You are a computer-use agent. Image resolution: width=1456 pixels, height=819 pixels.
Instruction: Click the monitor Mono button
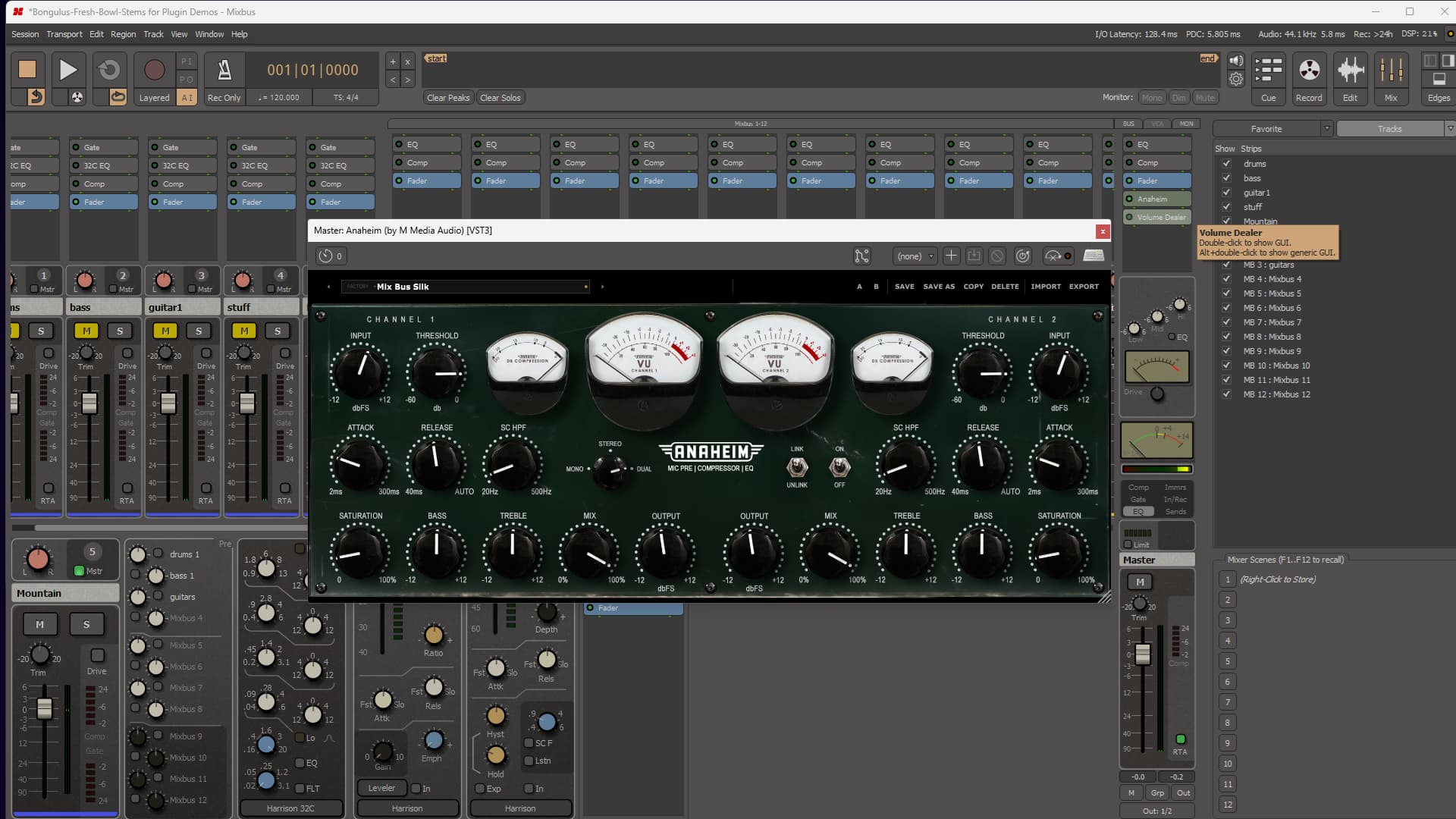[1151, 97]
